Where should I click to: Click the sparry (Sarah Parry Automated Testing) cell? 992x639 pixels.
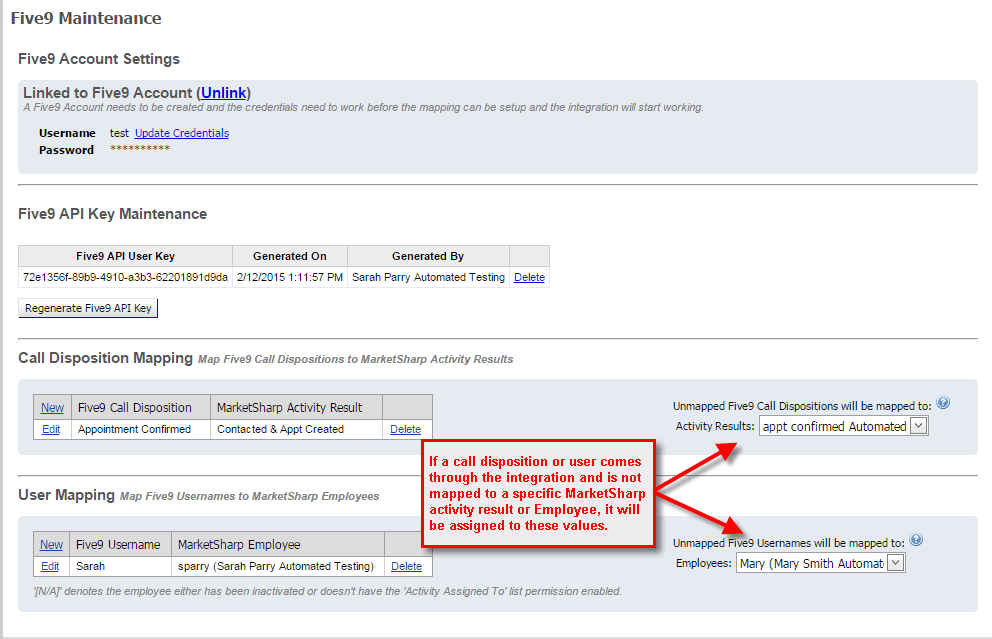[278, 566]
